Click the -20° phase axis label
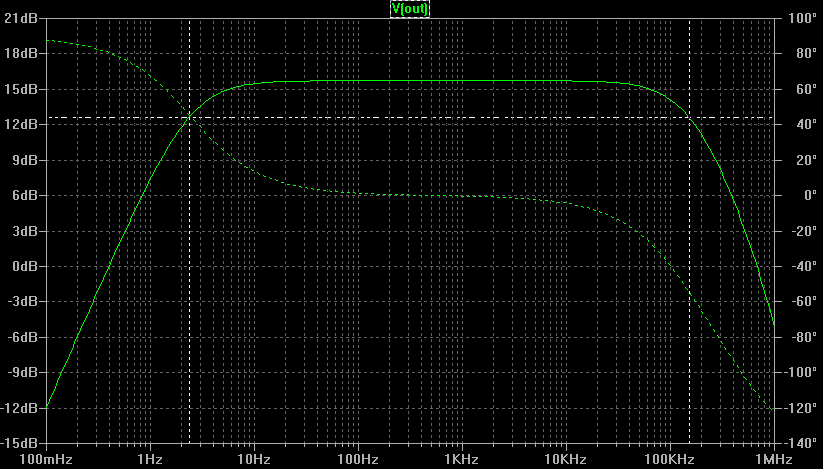The image size is (823, 469). pyautogui.click(x=804, y=231)
